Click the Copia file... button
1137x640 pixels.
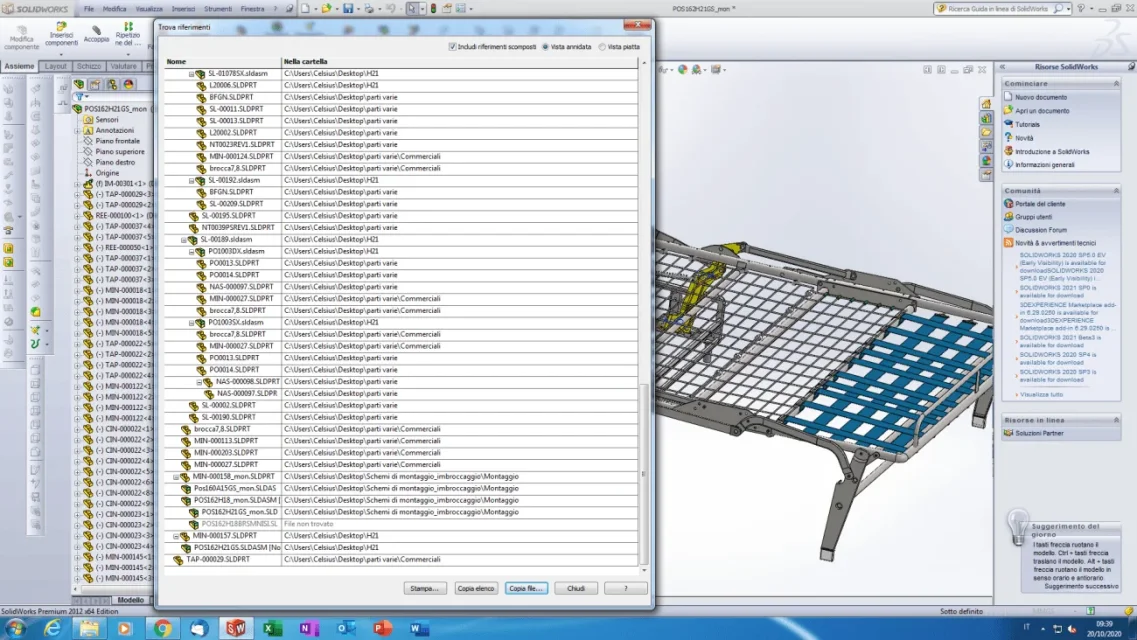(x=526, y=589)
